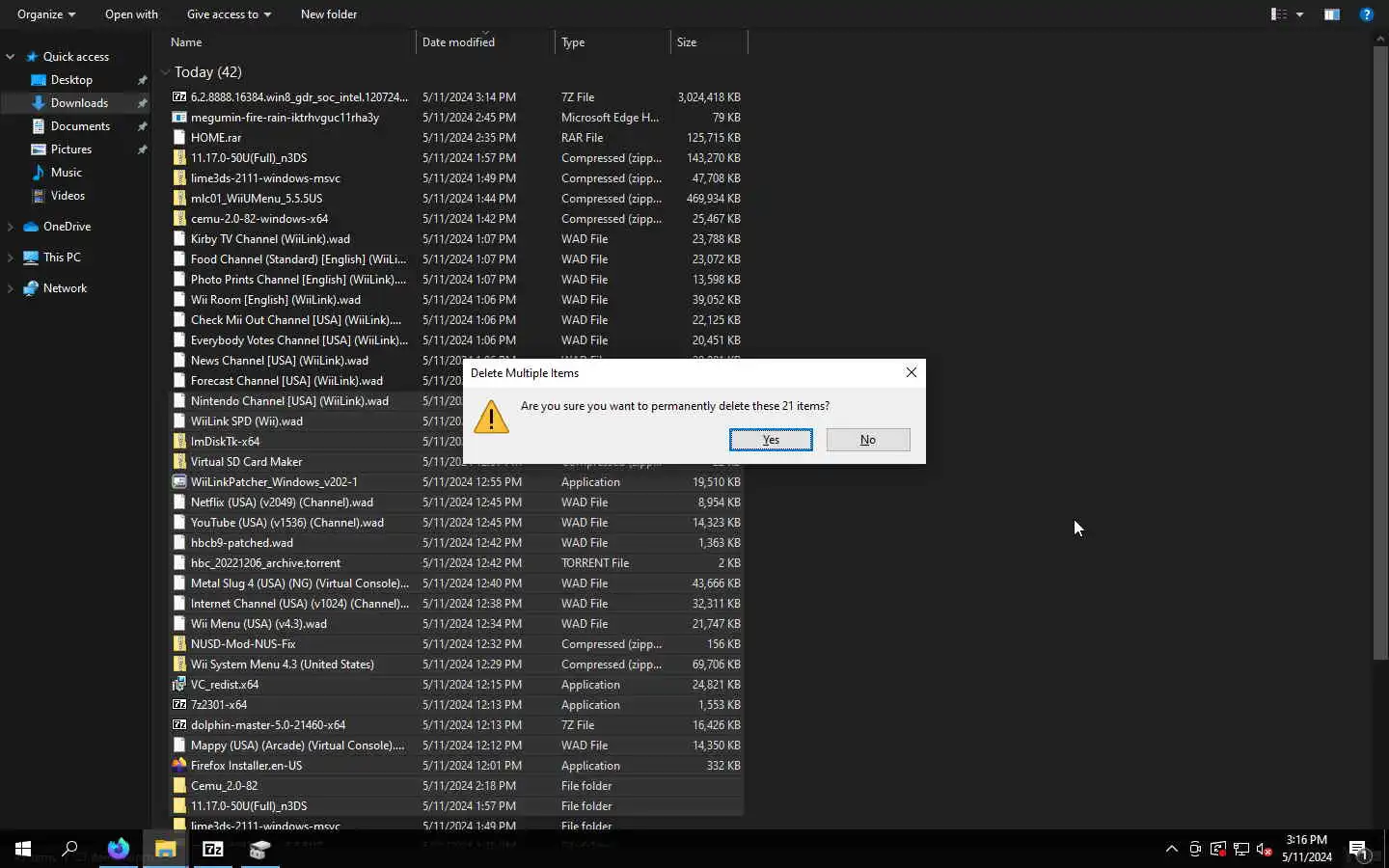Open Downloads in navigation pane
The width and height of the screenshot is (1389, 868).
pyautogui.click(x=79, y=103)
